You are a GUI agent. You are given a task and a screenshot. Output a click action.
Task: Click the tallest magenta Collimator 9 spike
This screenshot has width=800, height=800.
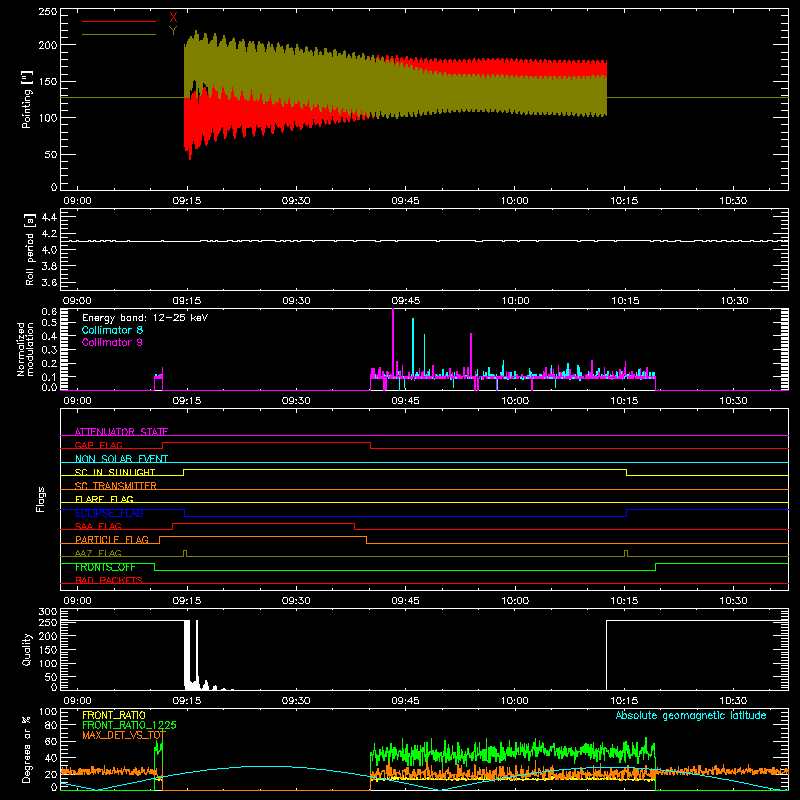(x=393, y=342)
